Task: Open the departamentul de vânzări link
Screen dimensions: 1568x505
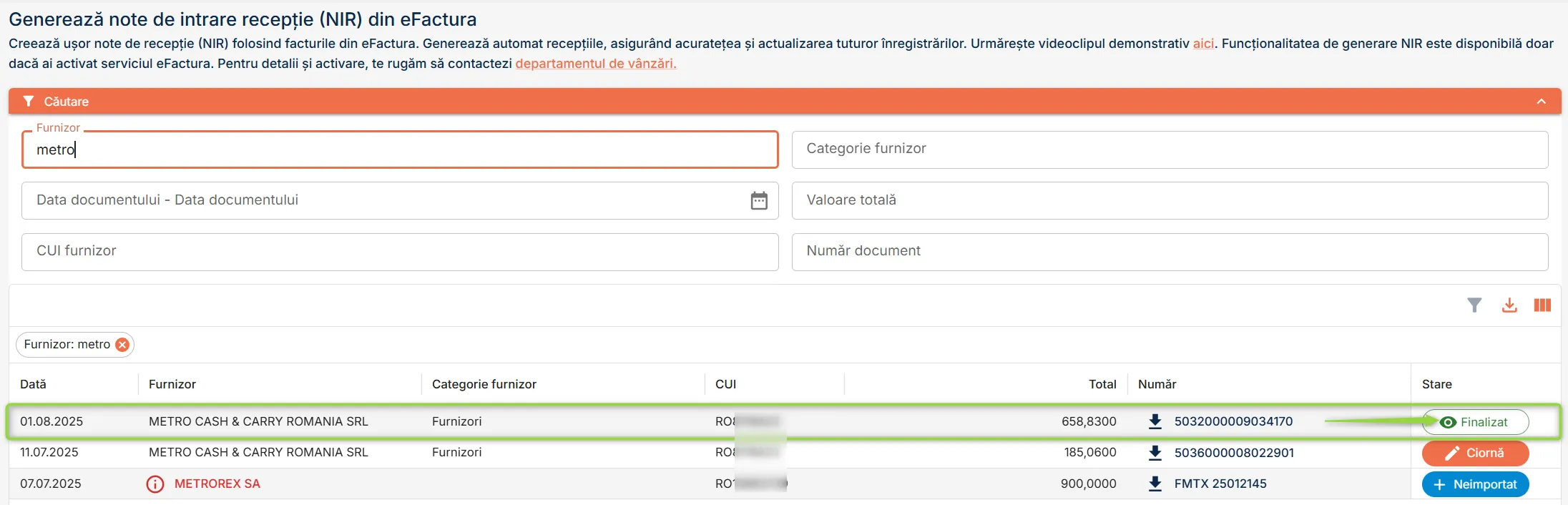Action: 595,64
